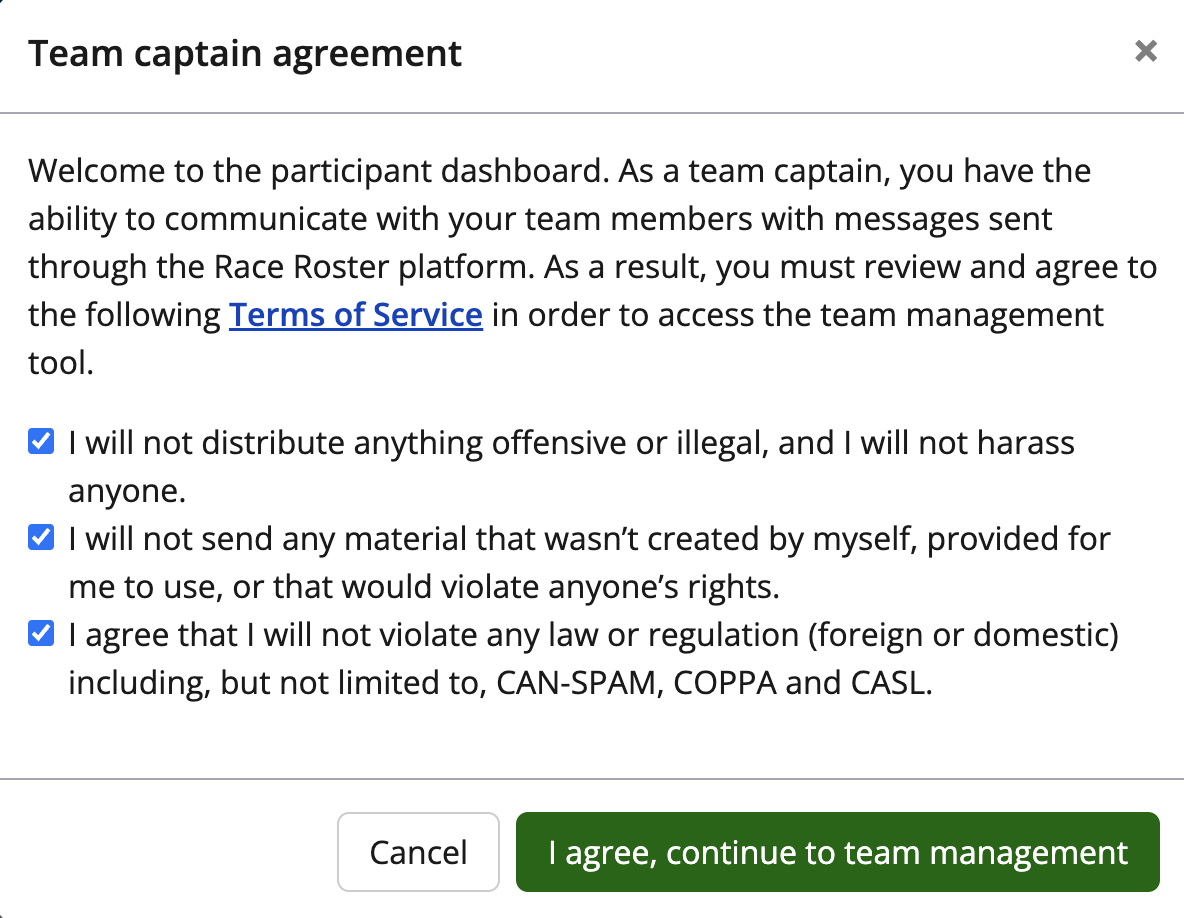Open the Terms of Service link
This screenshot has width=1184, height=918.
[356, 315]
